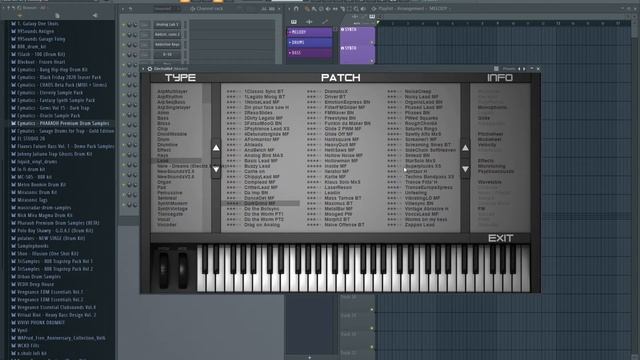The image size is (640, 360).
Task: Click the PATCH list up arrow
Action: [465, 148]
